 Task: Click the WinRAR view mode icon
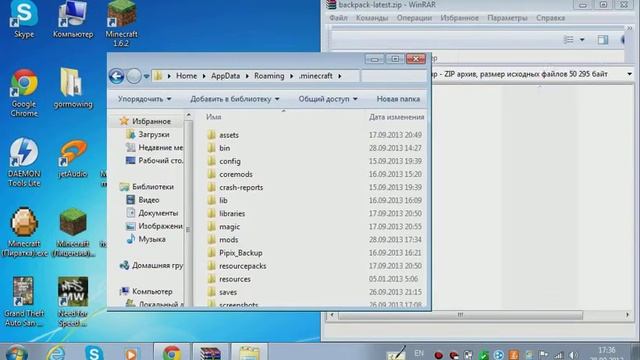click(x=568, y=40)
